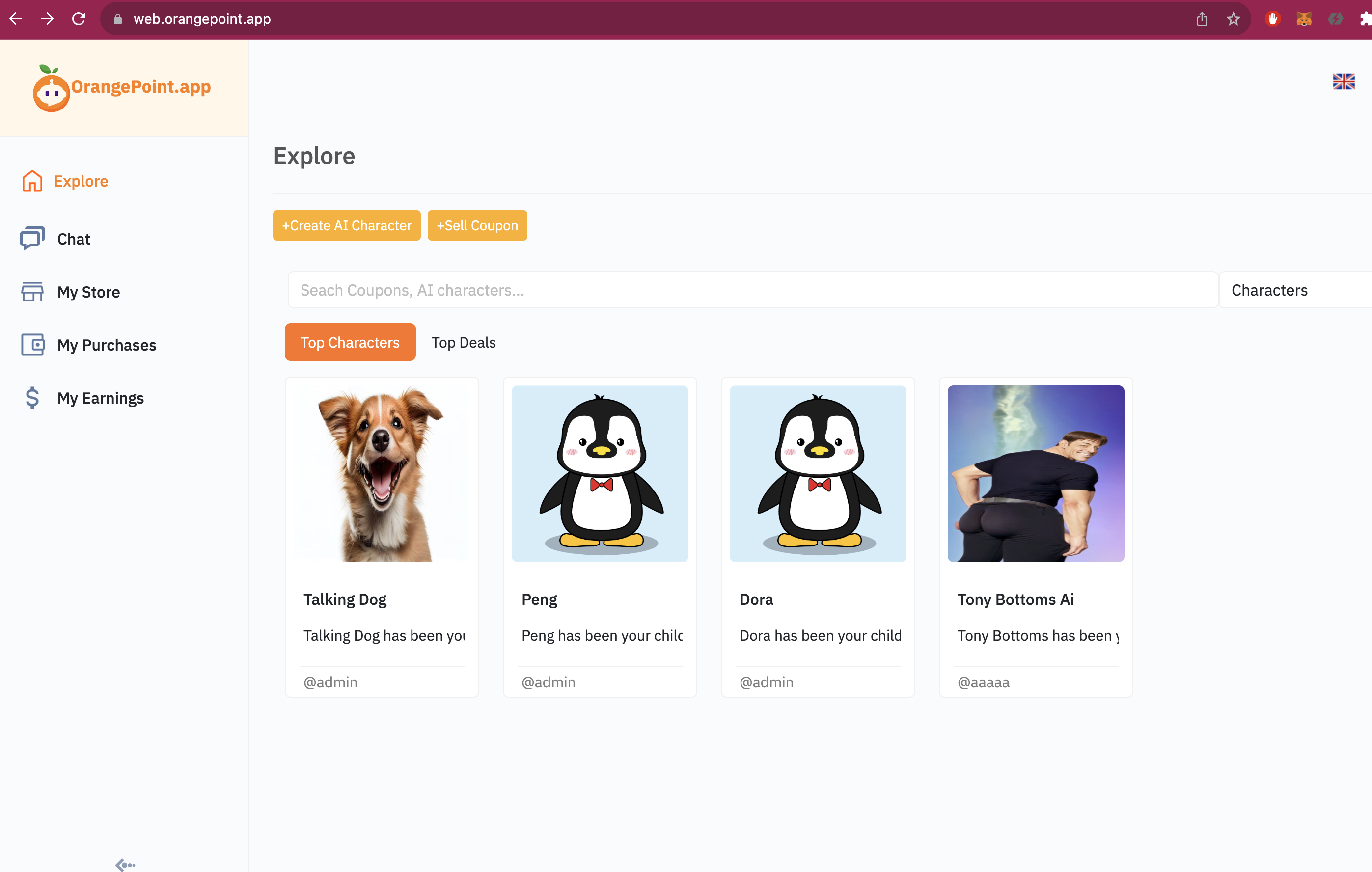Viewport: 1372px width, 872px height.
Task: Click the +Create AI Character button
Action: point(346,225)
